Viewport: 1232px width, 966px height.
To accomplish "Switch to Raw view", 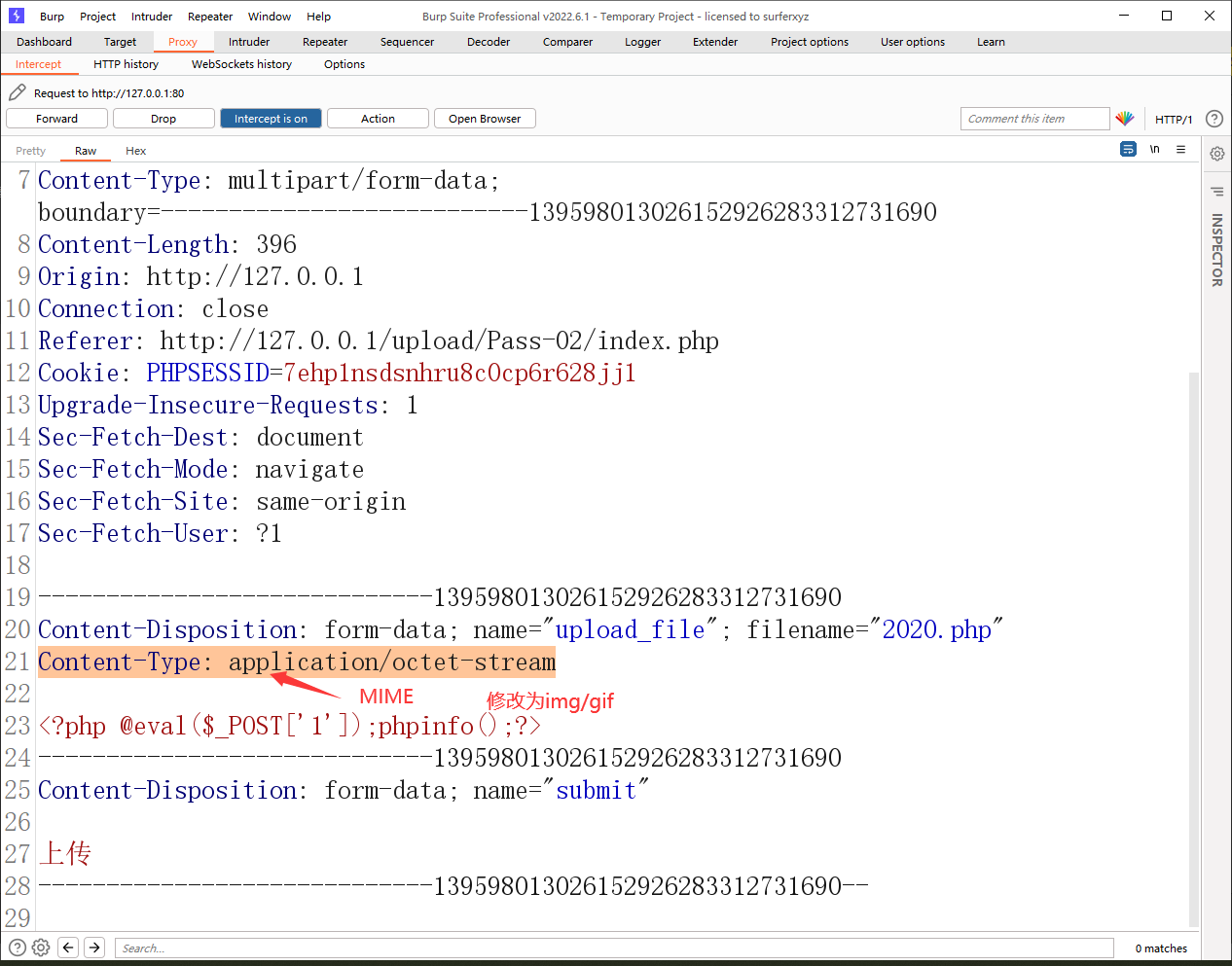I will 86,151.
